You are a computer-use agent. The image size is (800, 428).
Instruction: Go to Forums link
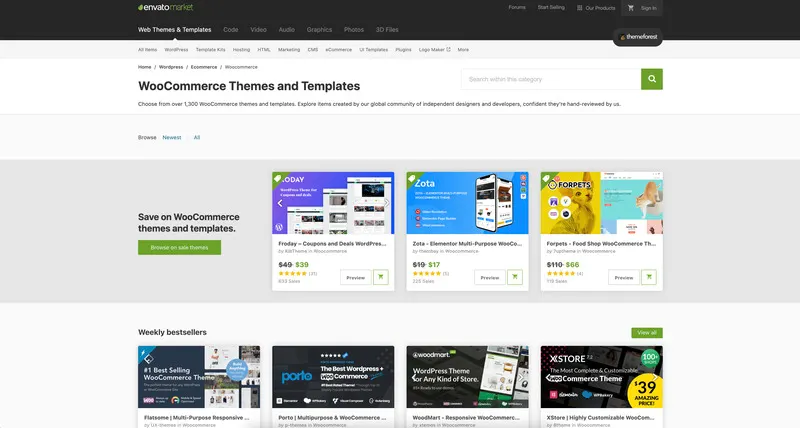tap(517, 7)
